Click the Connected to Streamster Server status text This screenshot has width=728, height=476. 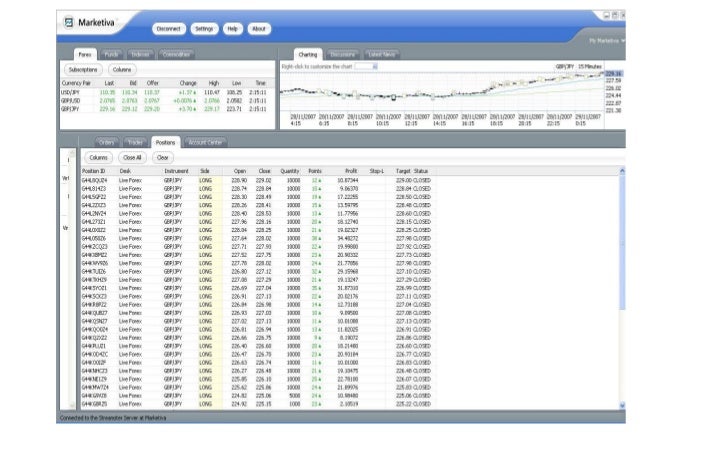(113, 418)
